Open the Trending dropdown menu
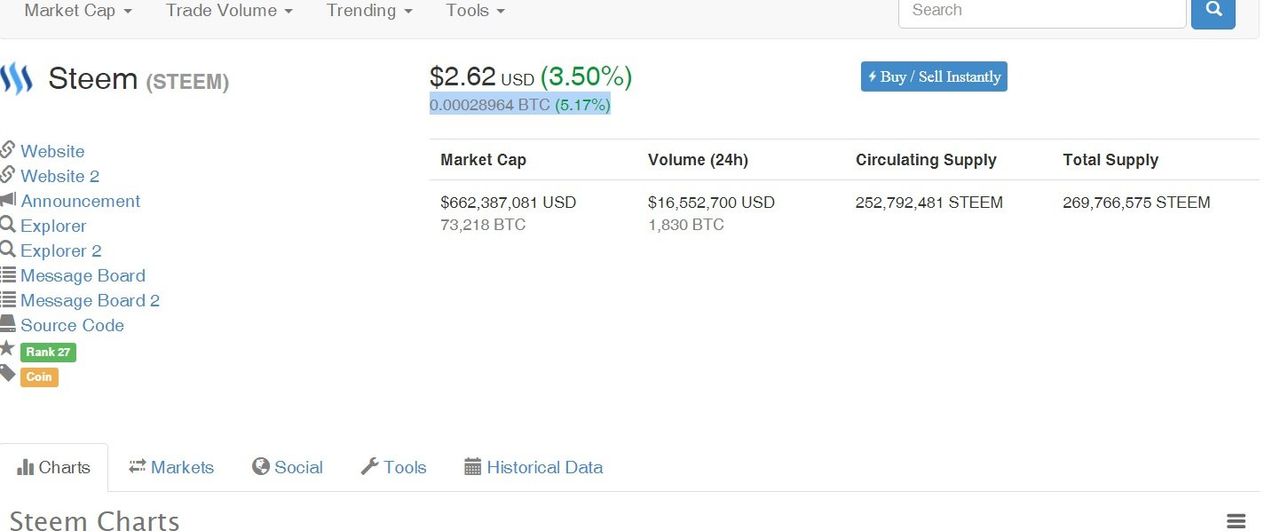1280x532 pixels. (x=369, y=11)
